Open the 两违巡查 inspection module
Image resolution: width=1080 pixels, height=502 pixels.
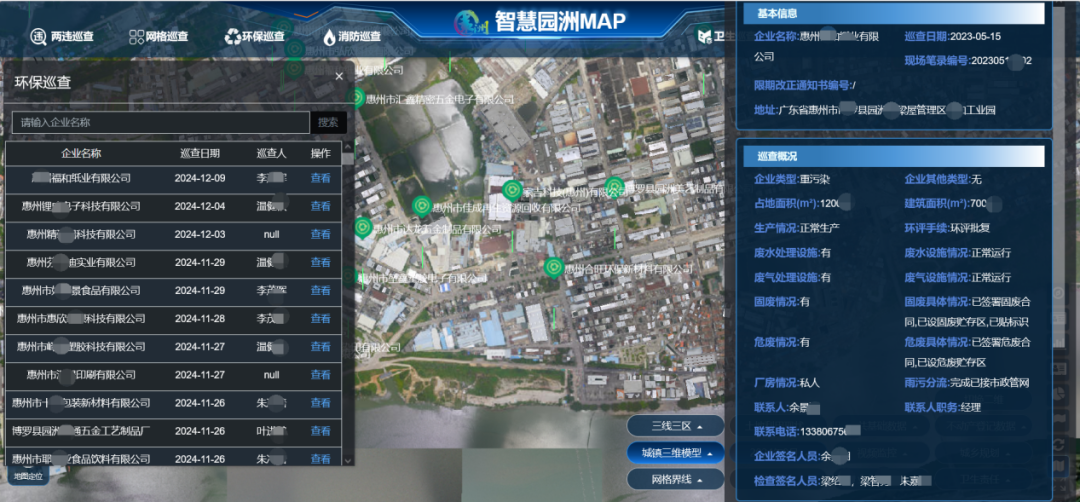[61, 36]
